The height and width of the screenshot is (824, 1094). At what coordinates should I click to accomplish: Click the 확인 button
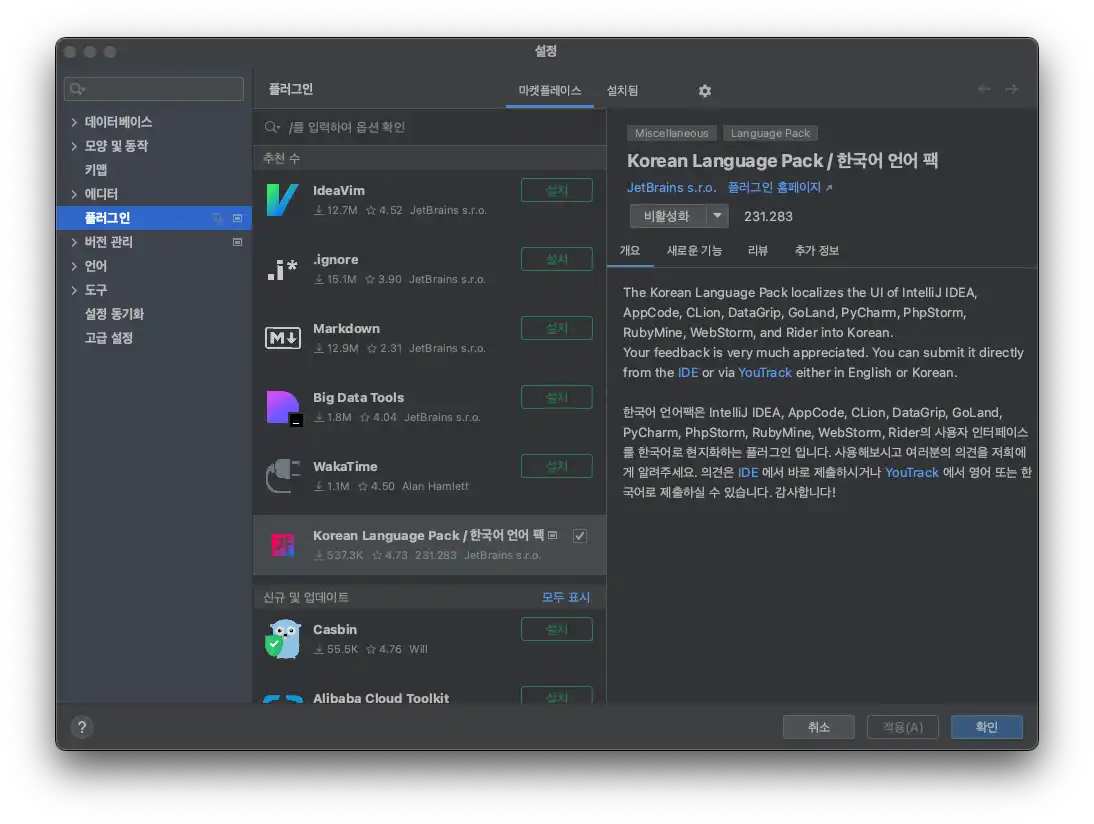pos(987,727)
